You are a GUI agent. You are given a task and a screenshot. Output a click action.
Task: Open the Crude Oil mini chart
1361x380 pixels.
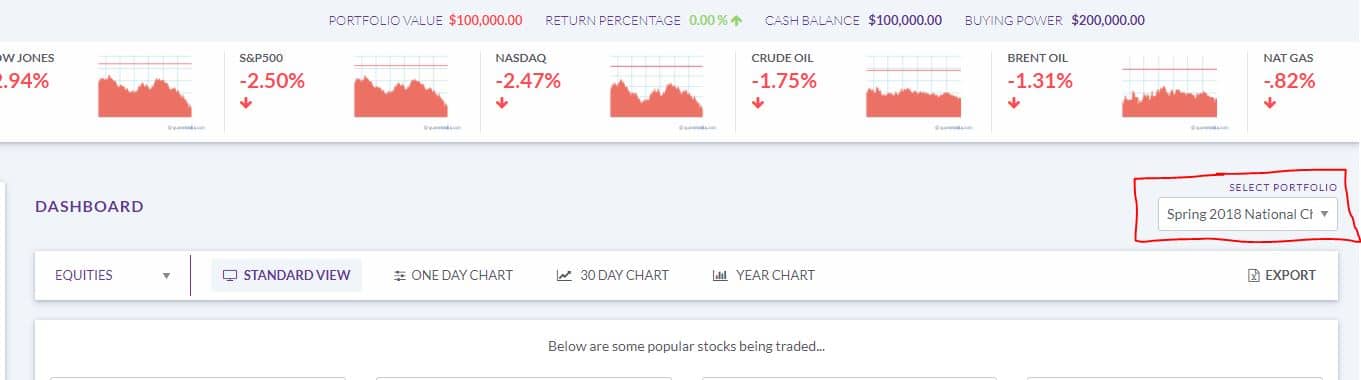(x=913, y=90)
